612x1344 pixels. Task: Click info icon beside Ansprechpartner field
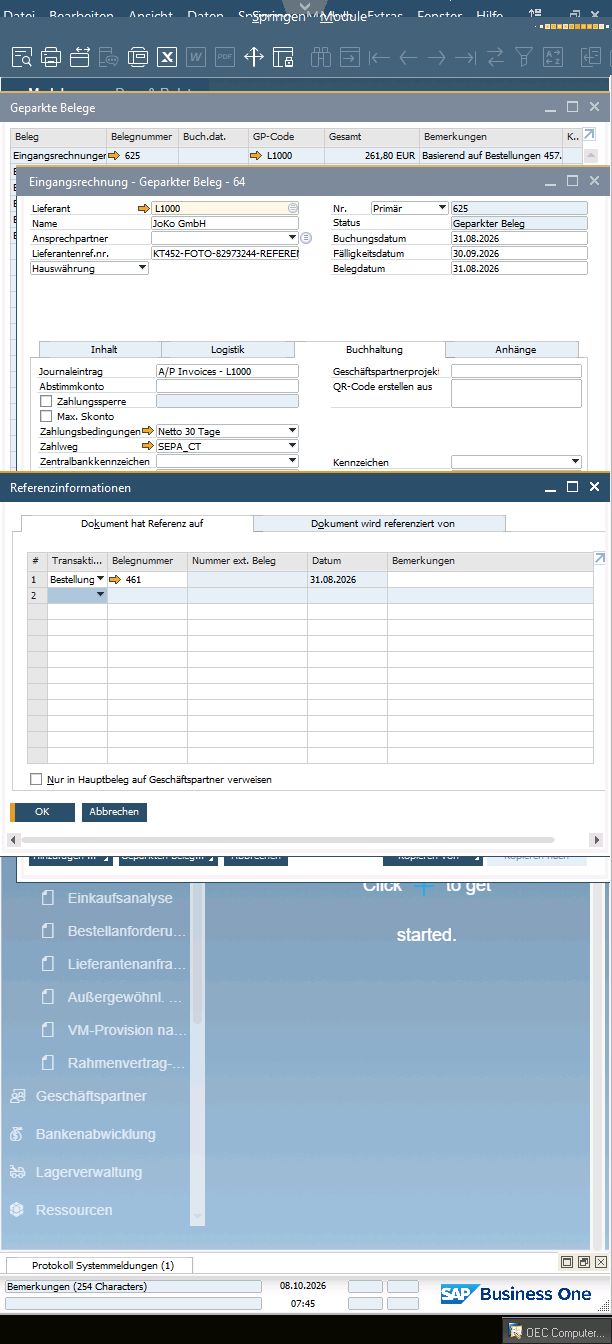pos(306,238)
